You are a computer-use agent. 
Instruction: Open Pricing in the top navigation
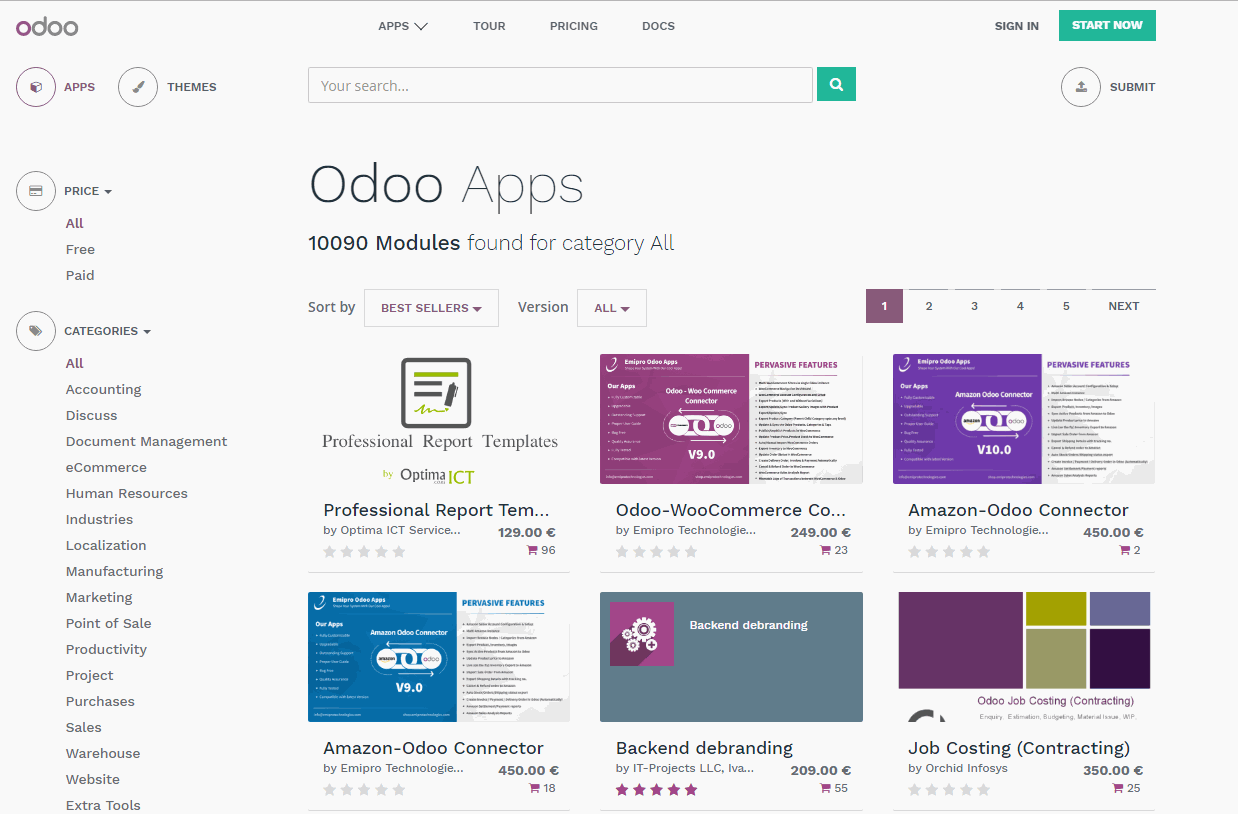[574, 26]
